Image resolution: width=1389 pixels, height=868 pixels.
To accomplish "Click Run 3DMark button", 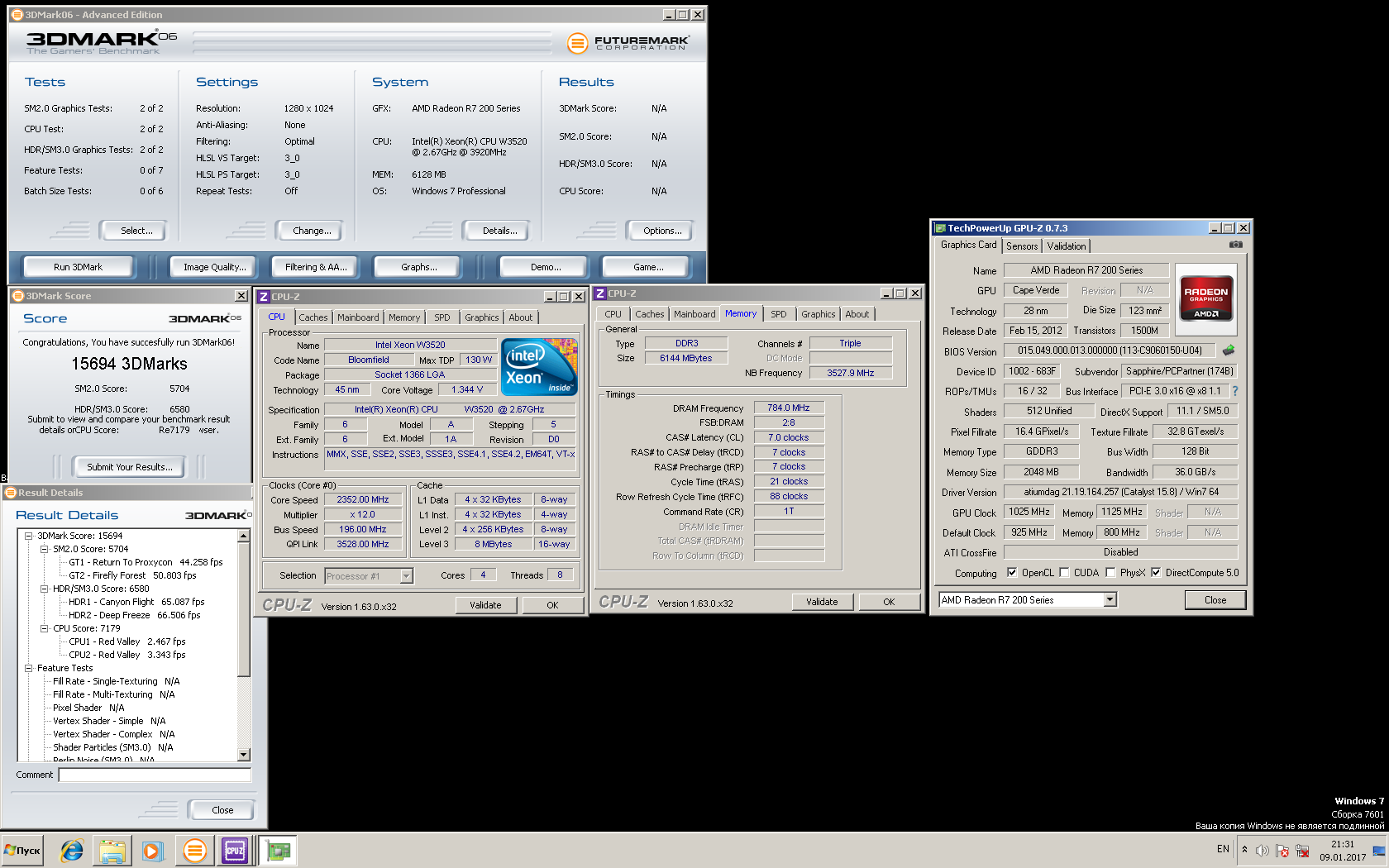I will (x=78, y=267).
